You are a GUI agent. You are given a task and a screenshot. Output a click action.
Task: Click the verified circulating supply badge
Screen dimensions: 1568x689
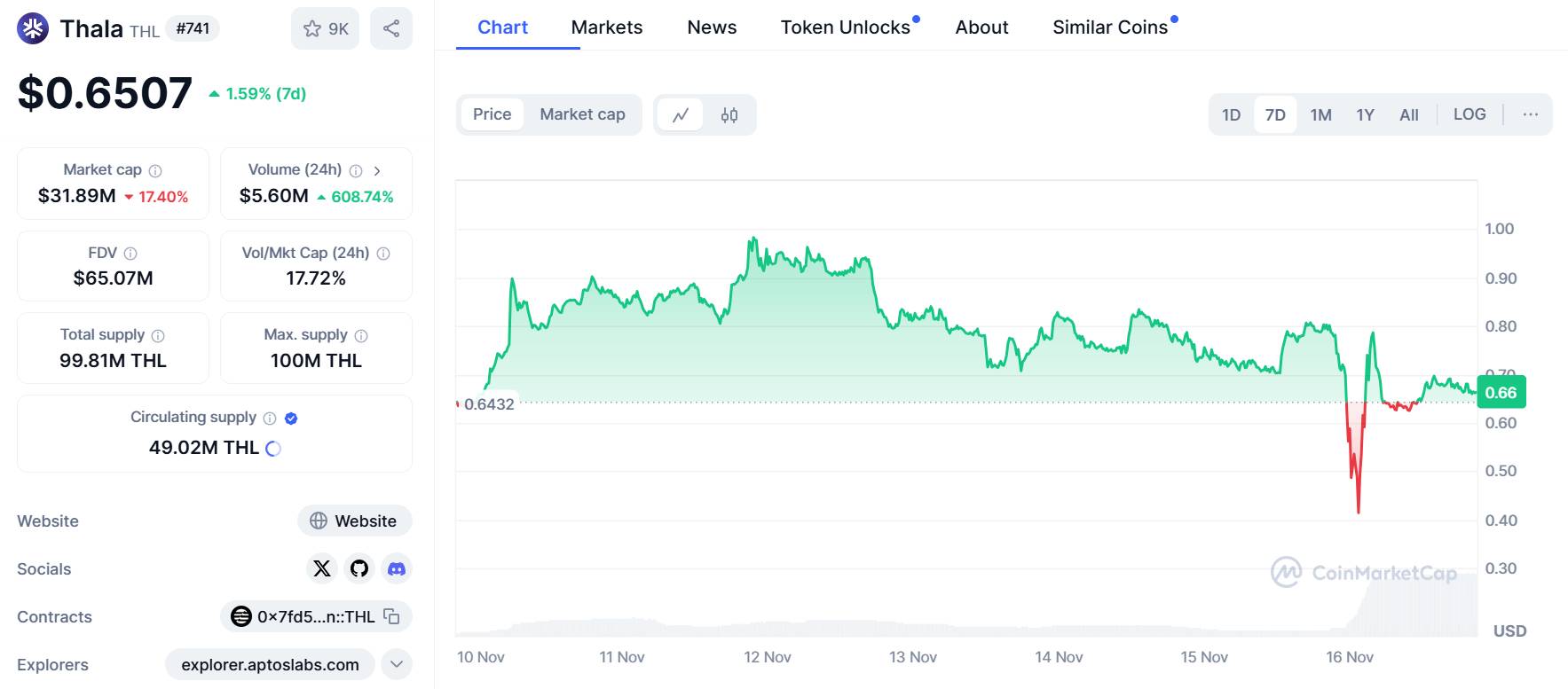pos(291,418)
